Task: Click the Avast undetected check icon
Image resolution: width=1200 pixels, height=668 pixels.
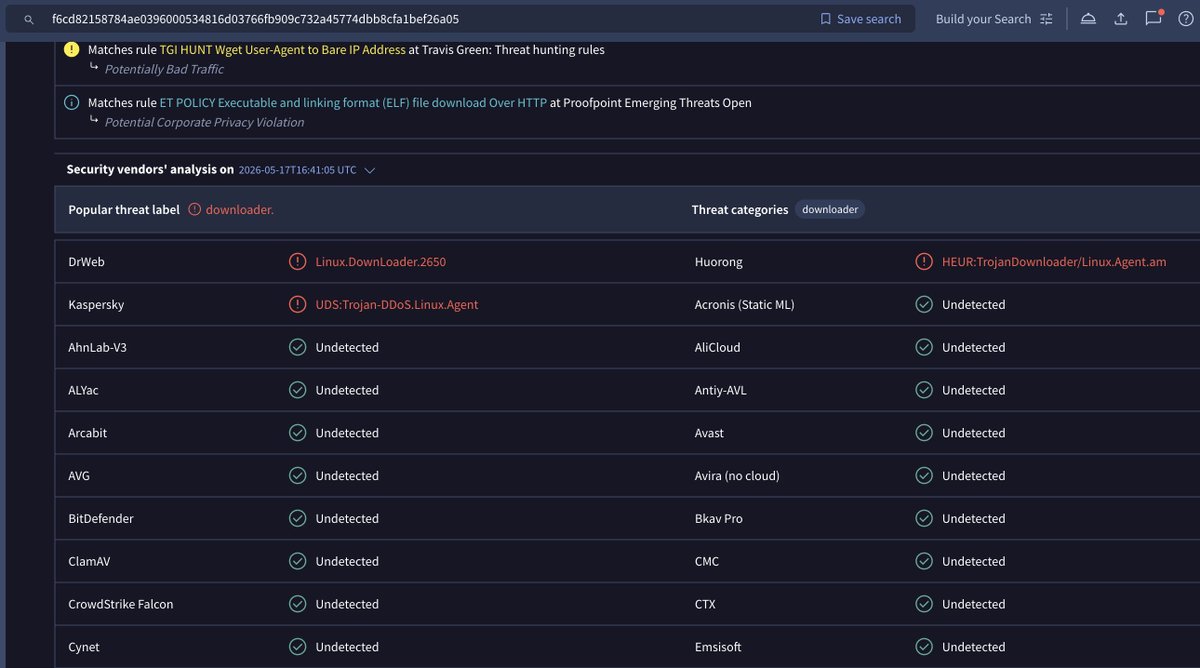Action: (924, 433)
